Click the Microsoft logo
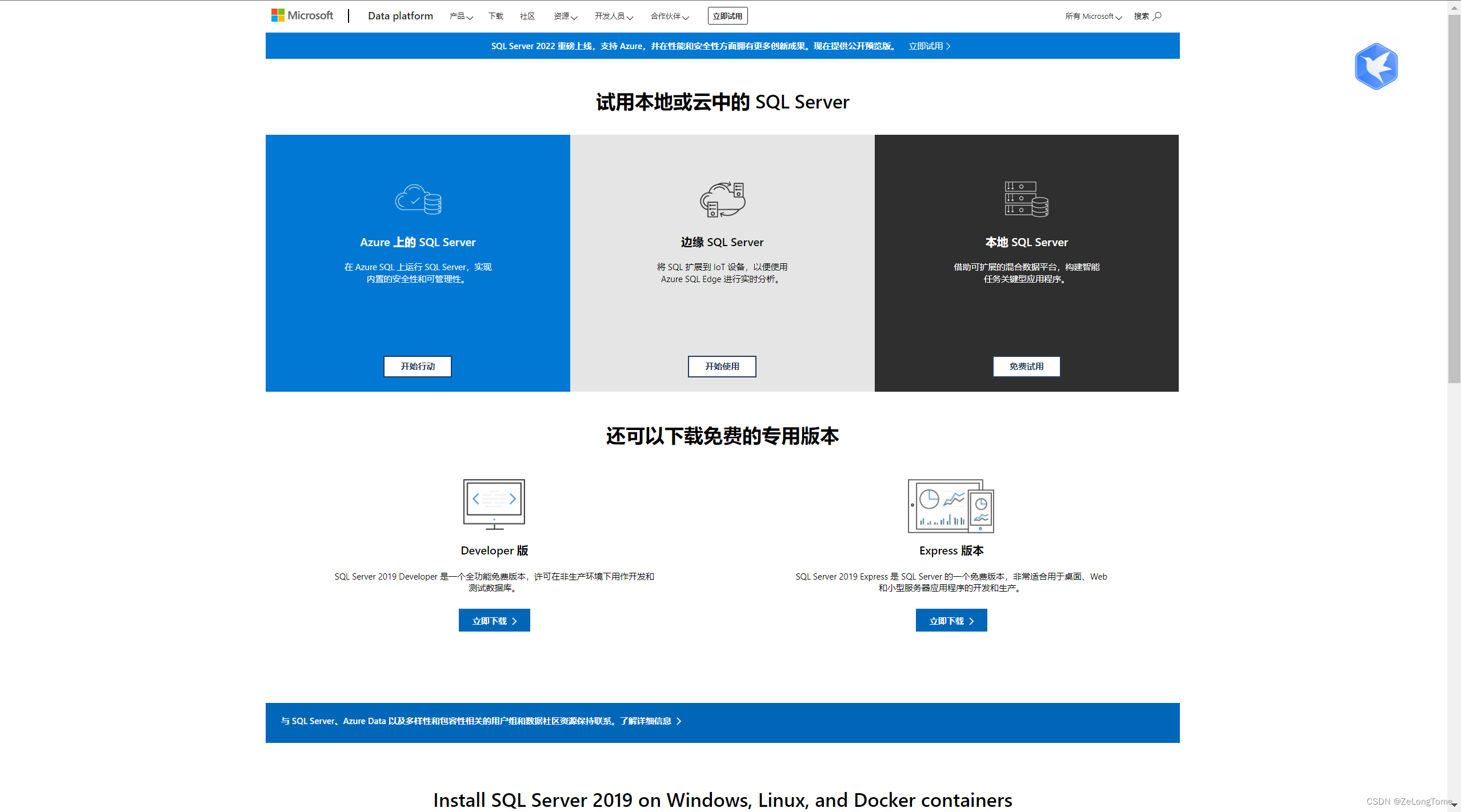Viewport: 1461px width, 812px height. point(302,15)
